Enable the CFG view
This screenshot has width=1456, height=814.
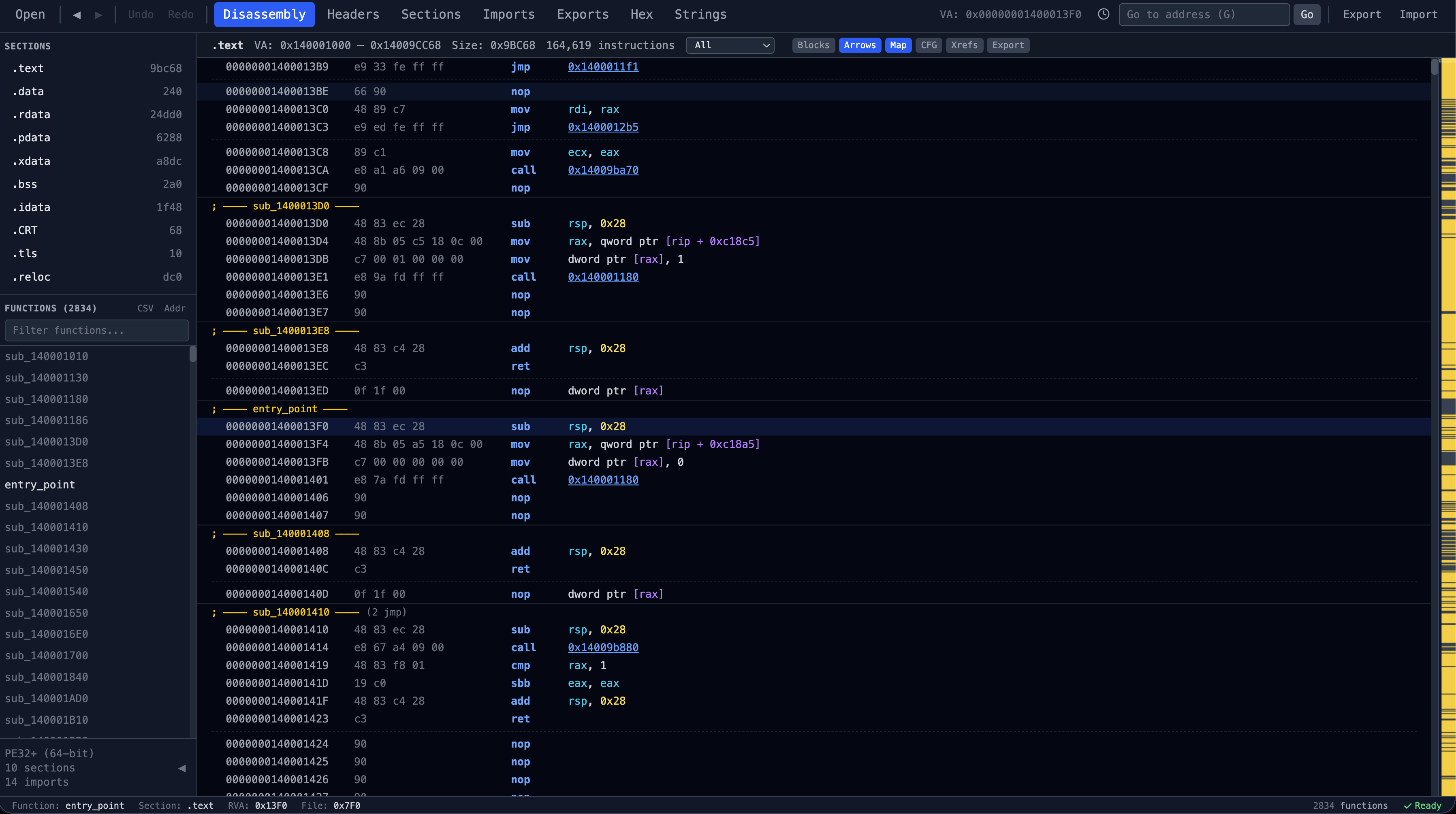[929, 45]
